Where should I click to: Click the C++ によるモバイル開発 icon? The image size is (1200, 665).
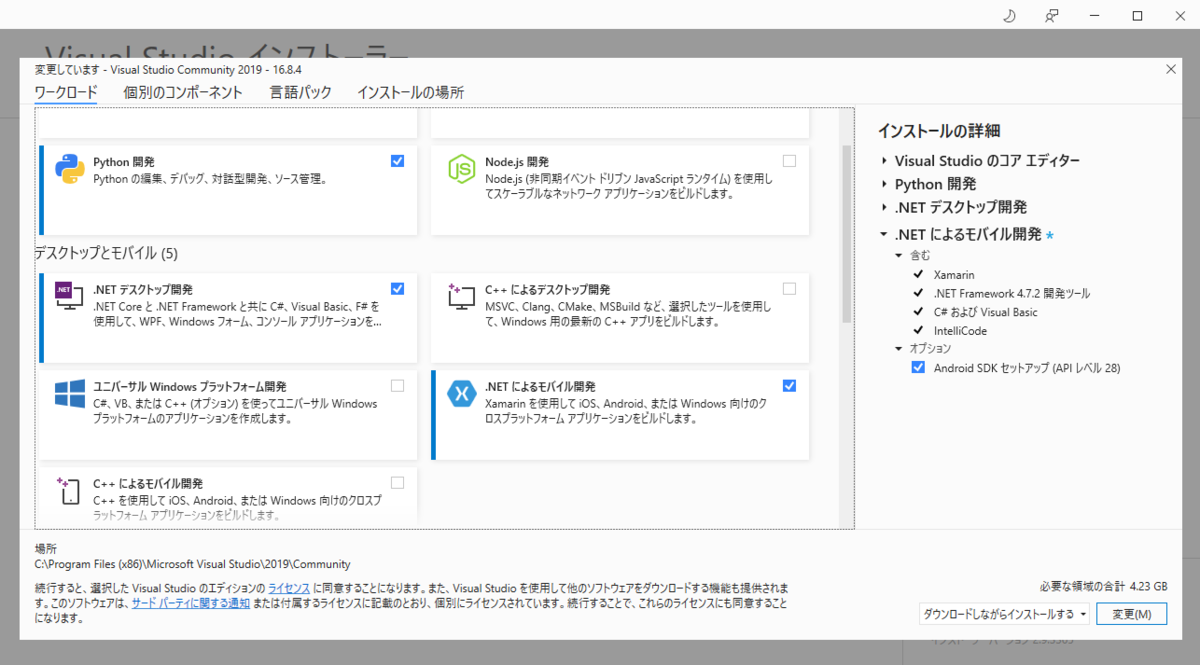click(67, 491)
